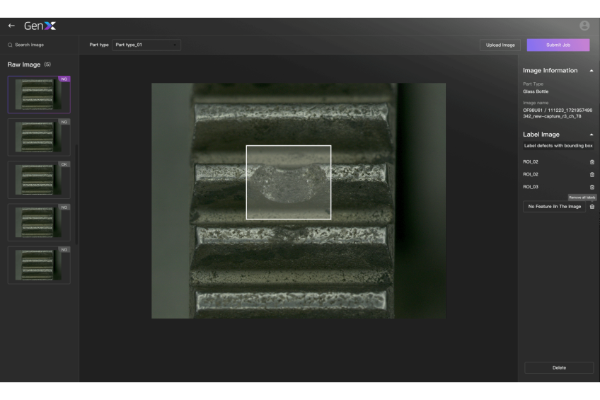Delete the second ROI_02 label
This screenshot has height=400, width=600.
point(591,174)
